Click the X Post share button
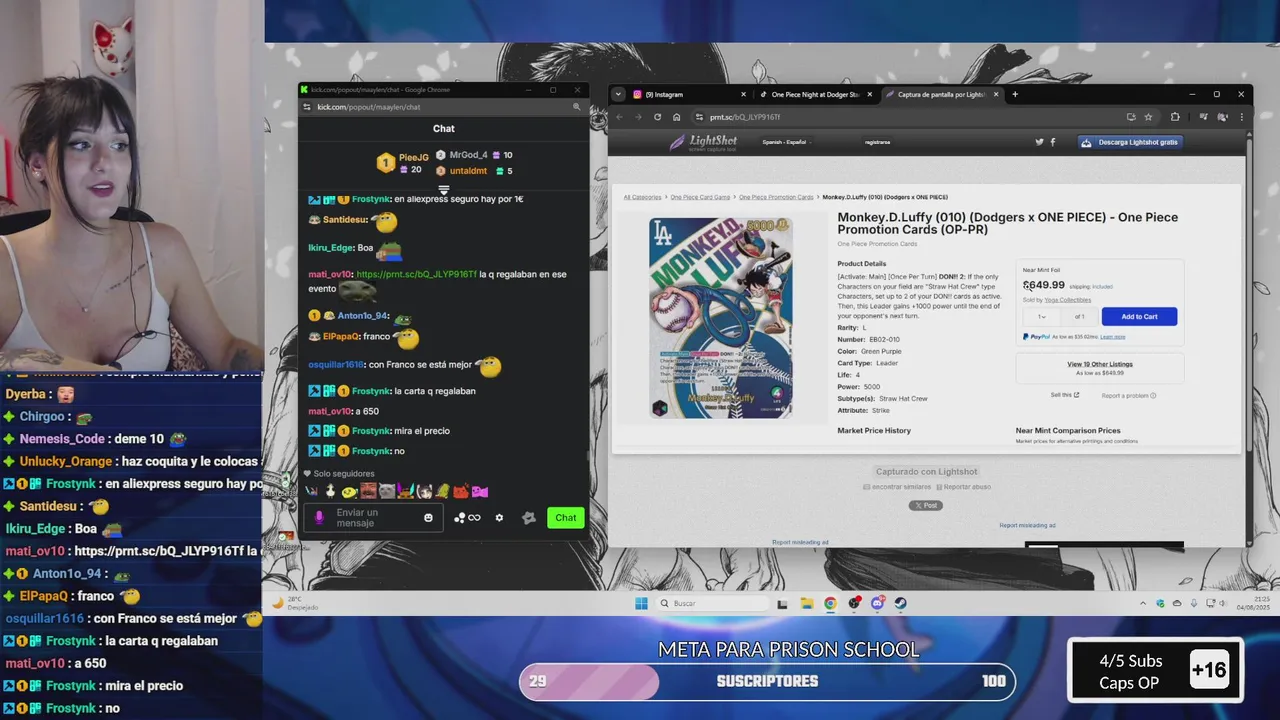Image resolution: width=1280 pixels, height=720 pixels. click(x=926, y=505)
